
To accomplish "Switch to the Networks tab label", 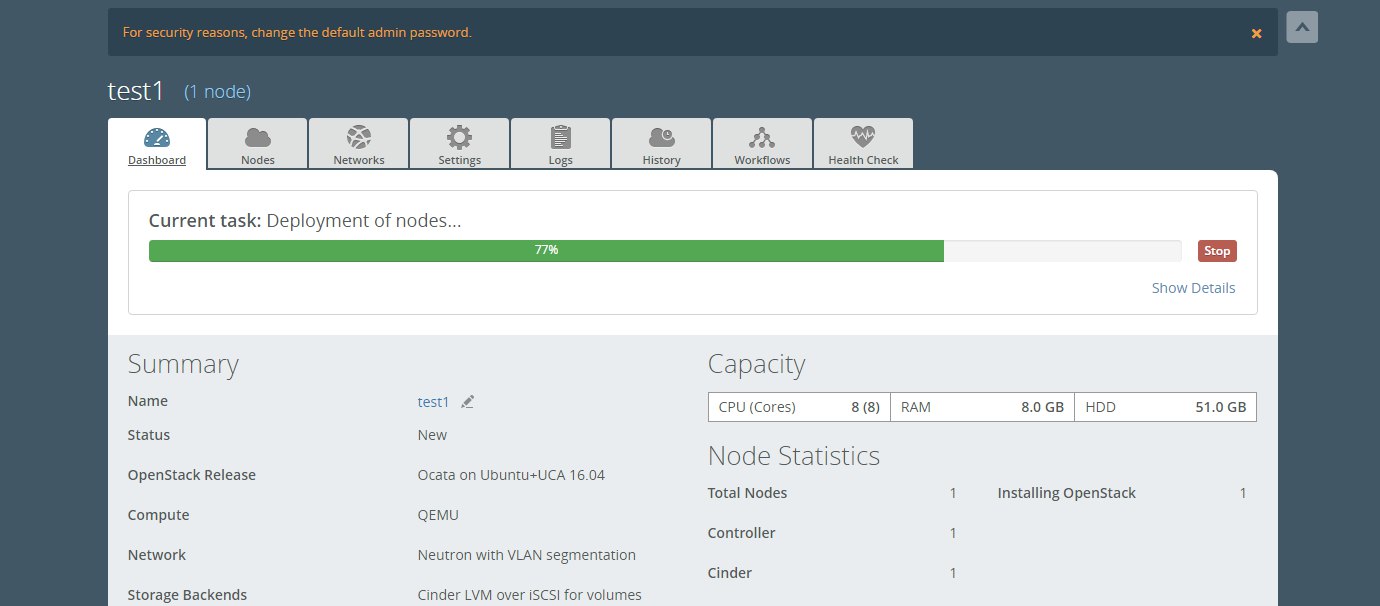I will pyautogui.click(x=359, y=160).
